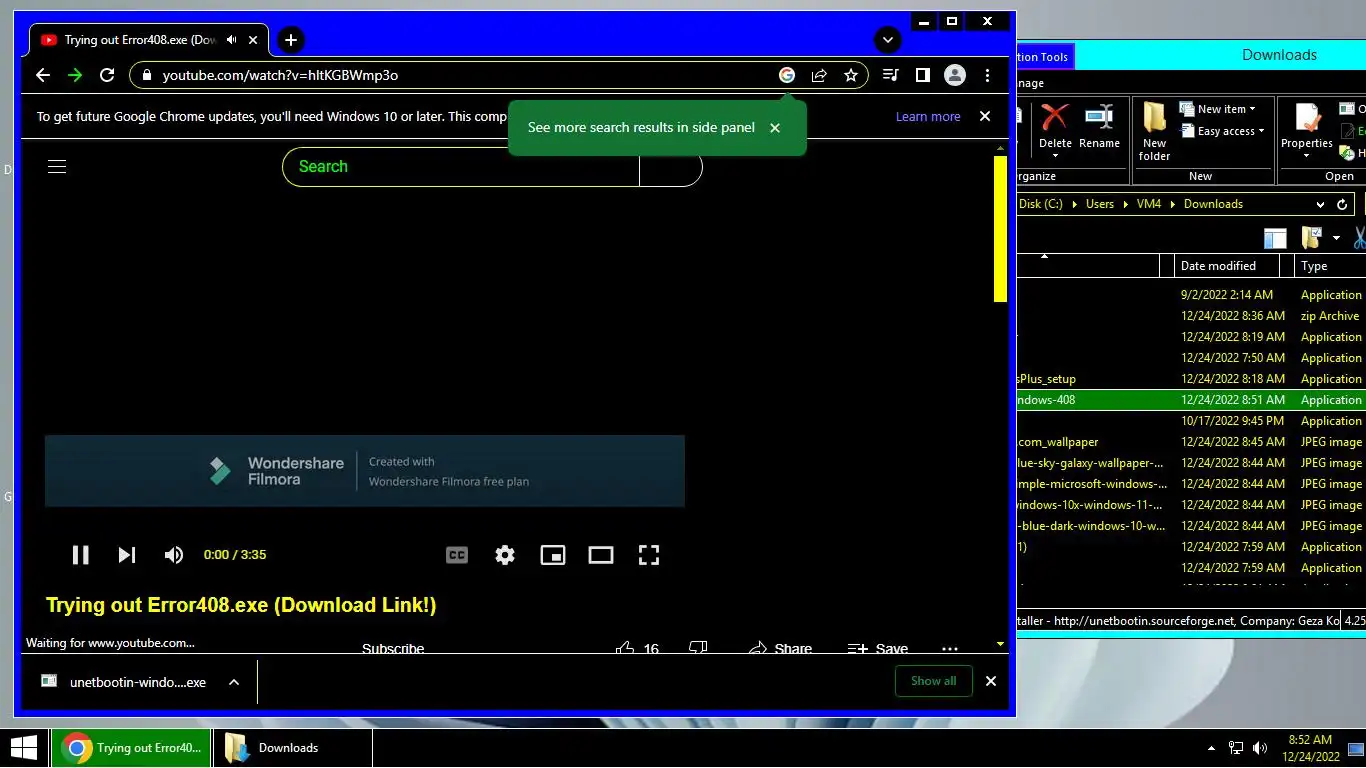Sort by Type column header

[1329, 266]
